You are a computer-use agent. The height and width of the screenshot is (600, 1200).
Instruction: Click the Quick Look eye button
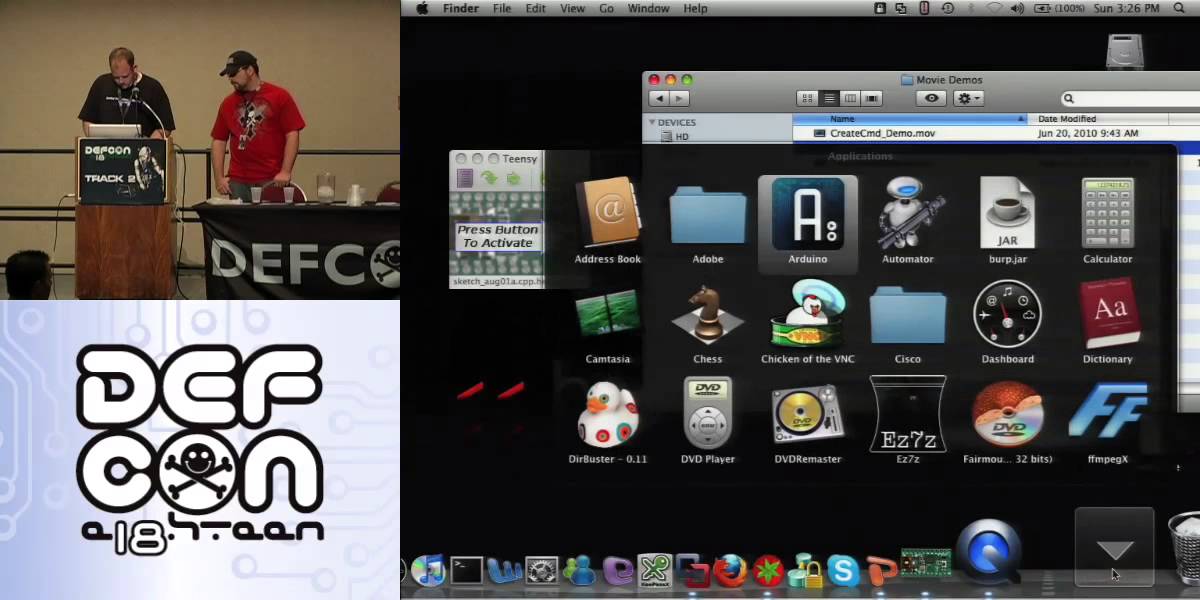tap(932, 98)
